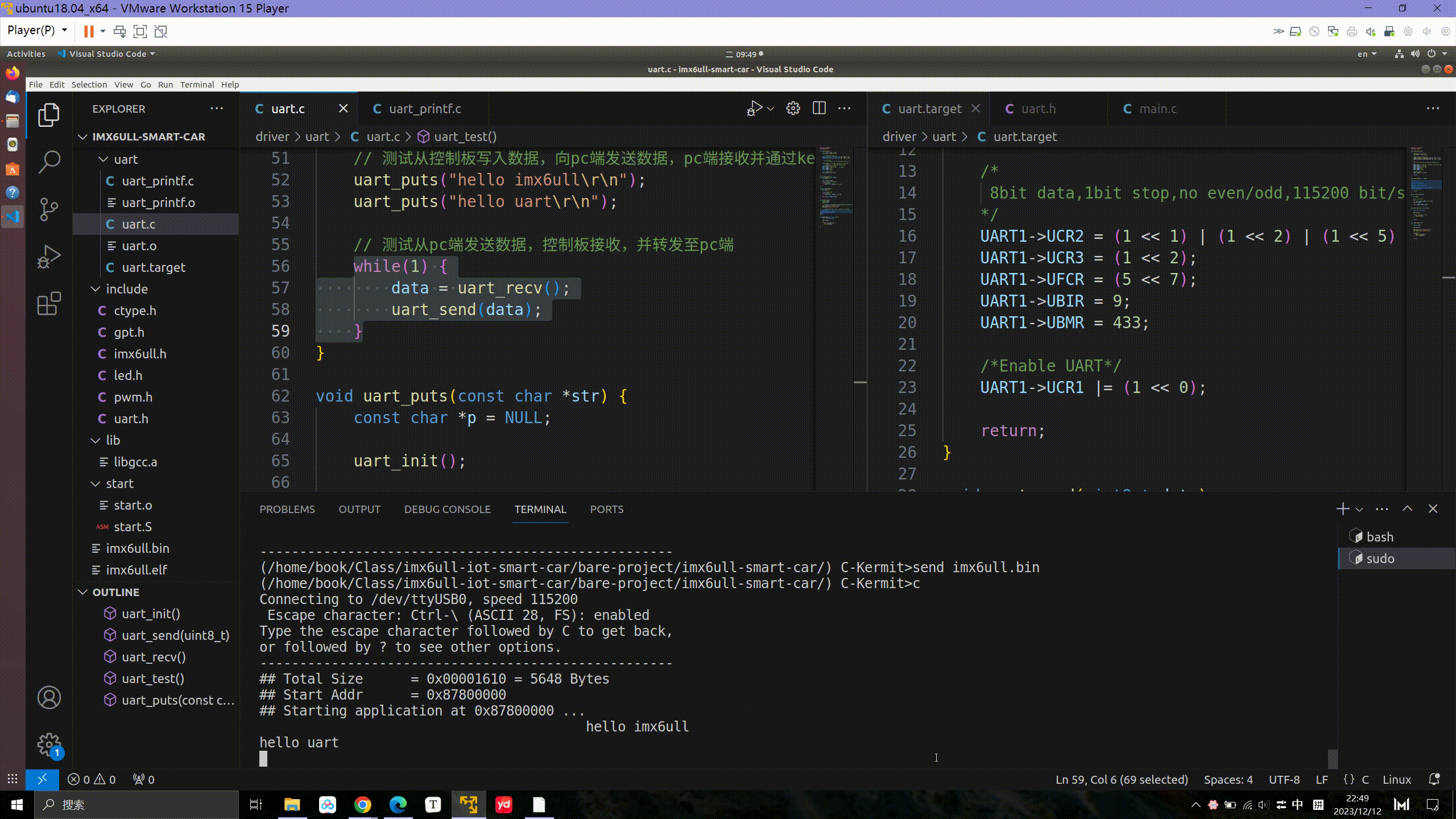Viewport: 1456px width, 819px height.
Task: Run uart.c using the Run button
Action: coord(756,108)
